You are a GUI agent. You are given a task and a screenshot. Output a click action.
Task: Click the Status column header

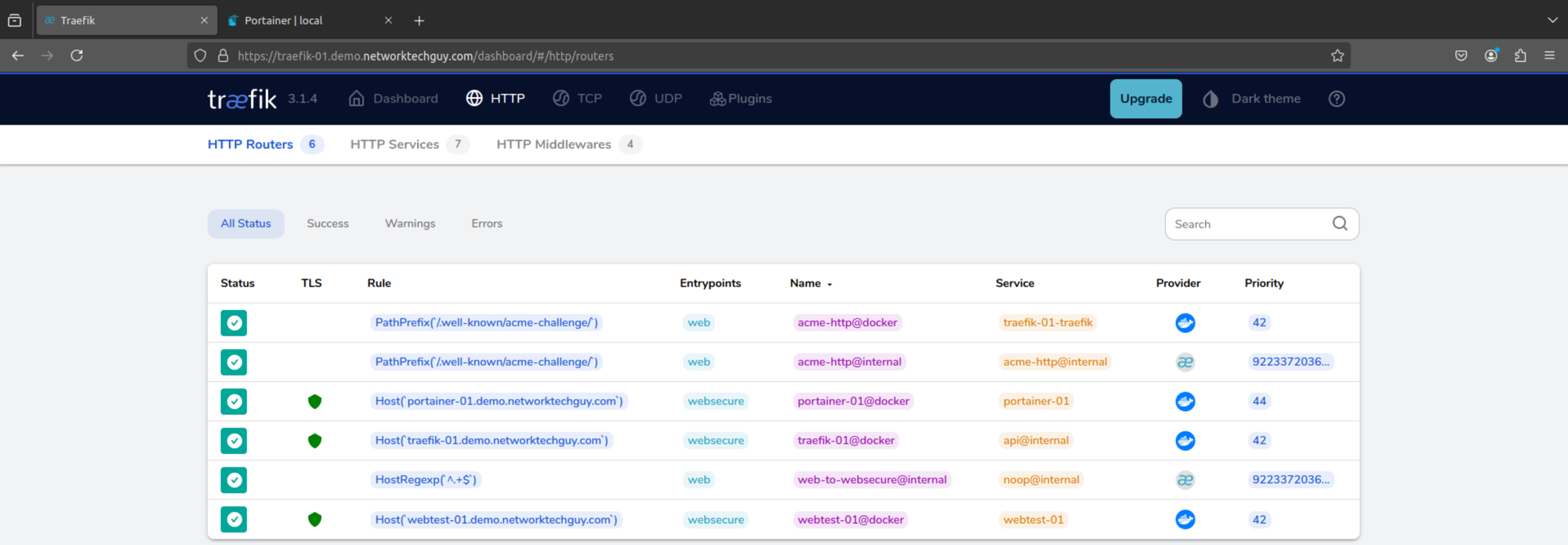[238, 283]
